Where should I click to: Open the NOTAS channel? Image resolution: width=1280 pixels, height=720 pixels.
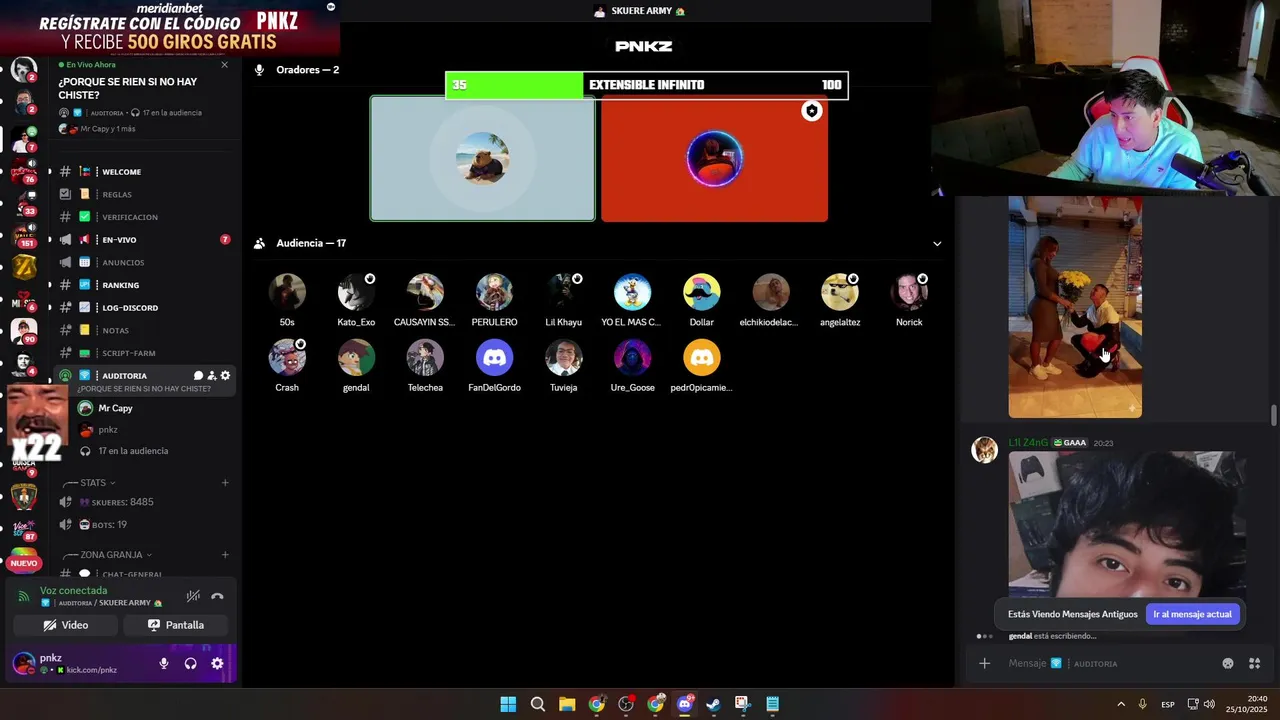[x=144, y=330]
